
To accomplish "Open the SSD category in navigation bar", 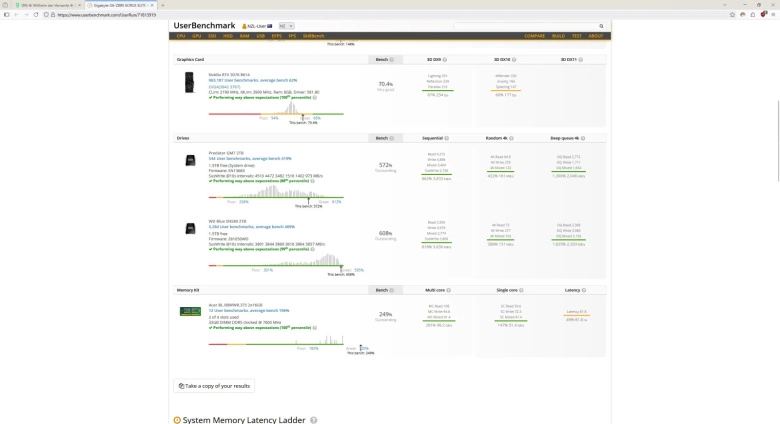I will (212, 36).
